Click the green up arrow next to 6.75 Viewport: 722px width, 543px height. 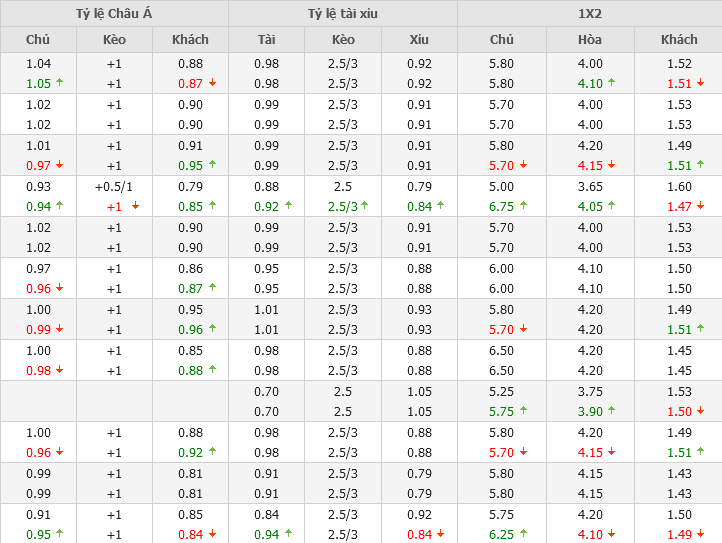point(524,206)
